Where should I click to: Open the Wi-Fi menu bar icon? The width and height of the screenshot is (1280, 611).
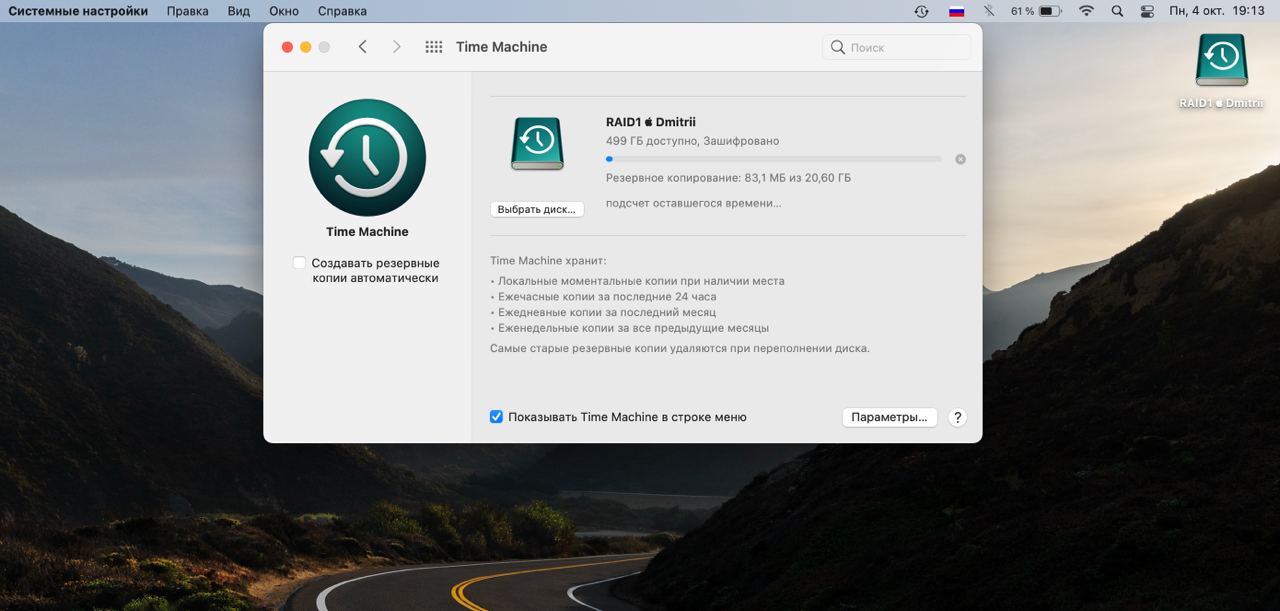tap(1086, 11)
